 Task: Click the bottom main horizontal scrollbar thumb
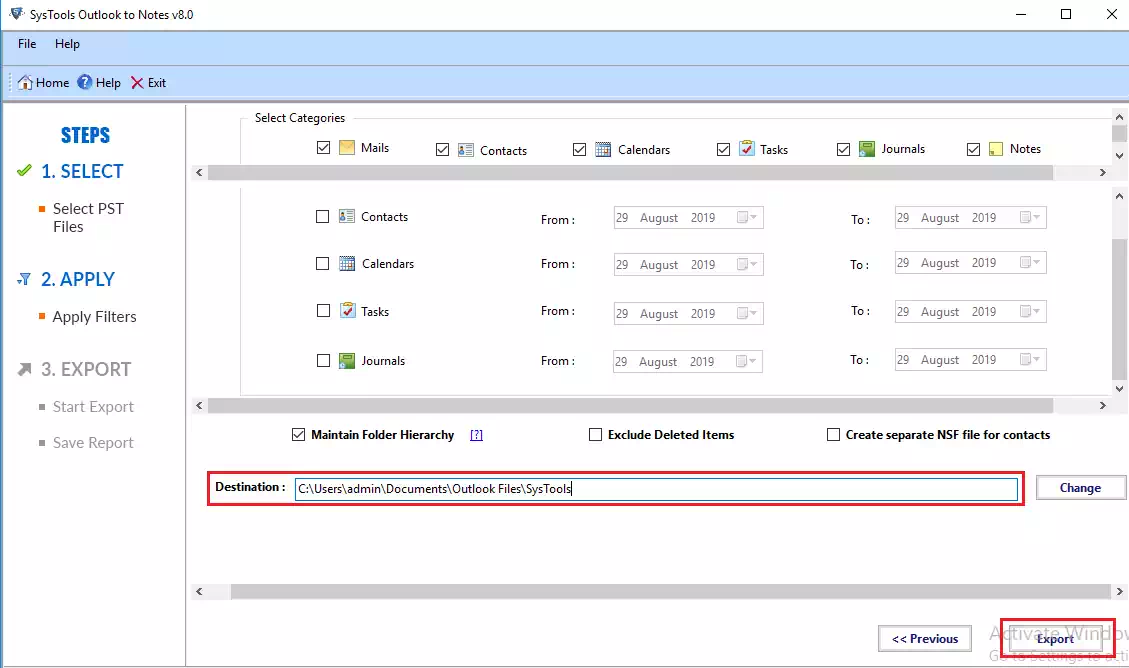pos(670,592)
